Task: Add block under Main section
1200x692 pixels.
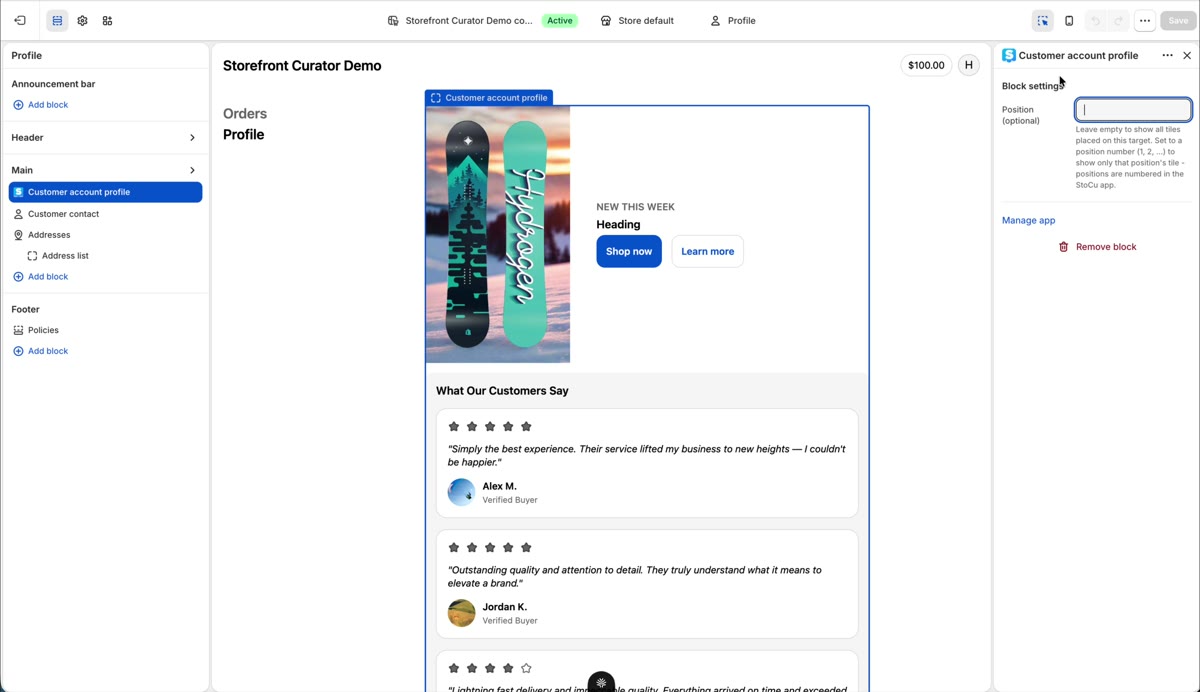Action: [x=40, y=277]
